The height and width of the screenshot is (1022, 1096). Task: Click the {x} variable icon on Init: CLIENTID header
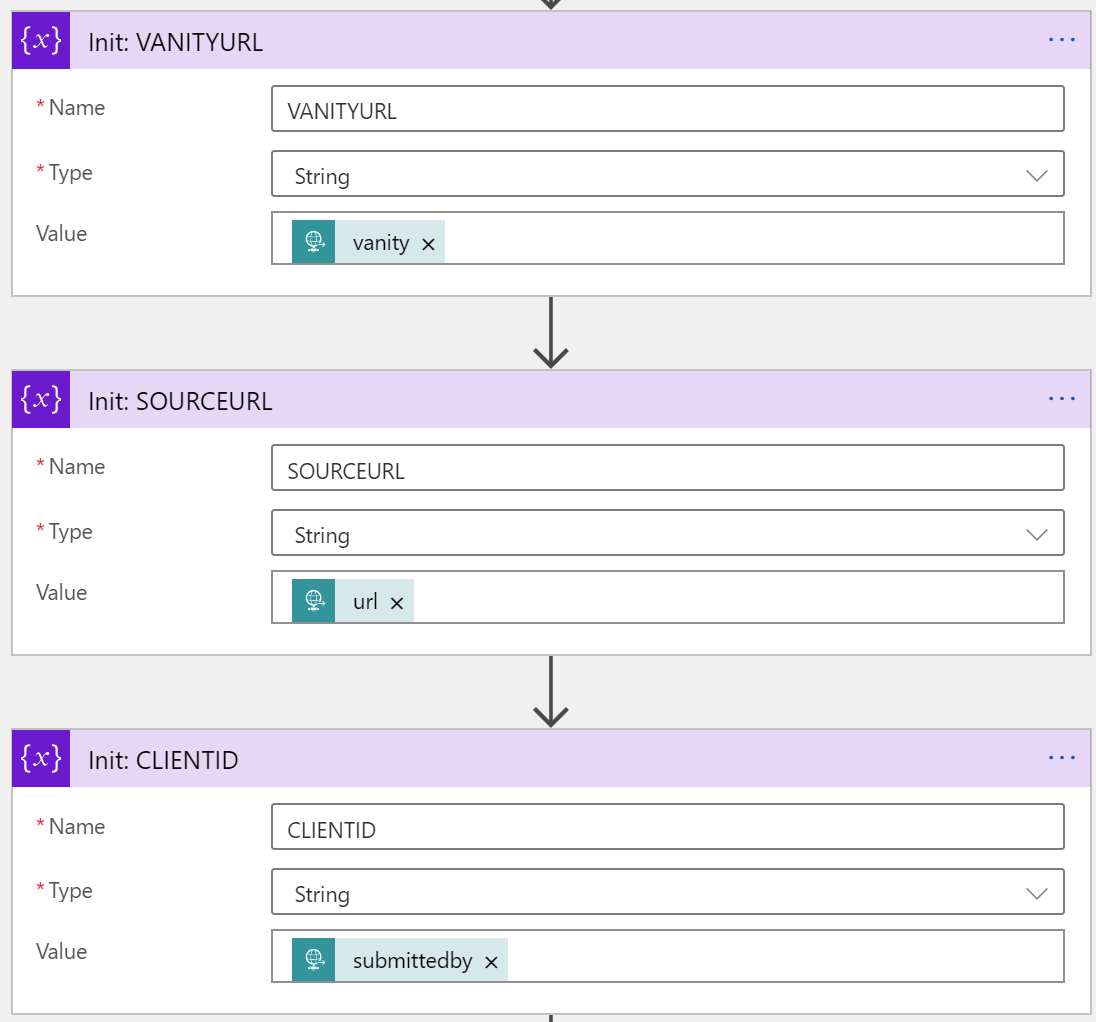[40, 758]
